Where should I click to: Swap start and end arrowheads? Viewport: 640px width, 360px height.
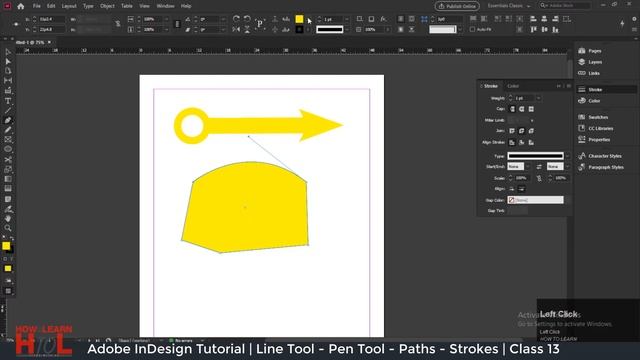coord(539,167)
